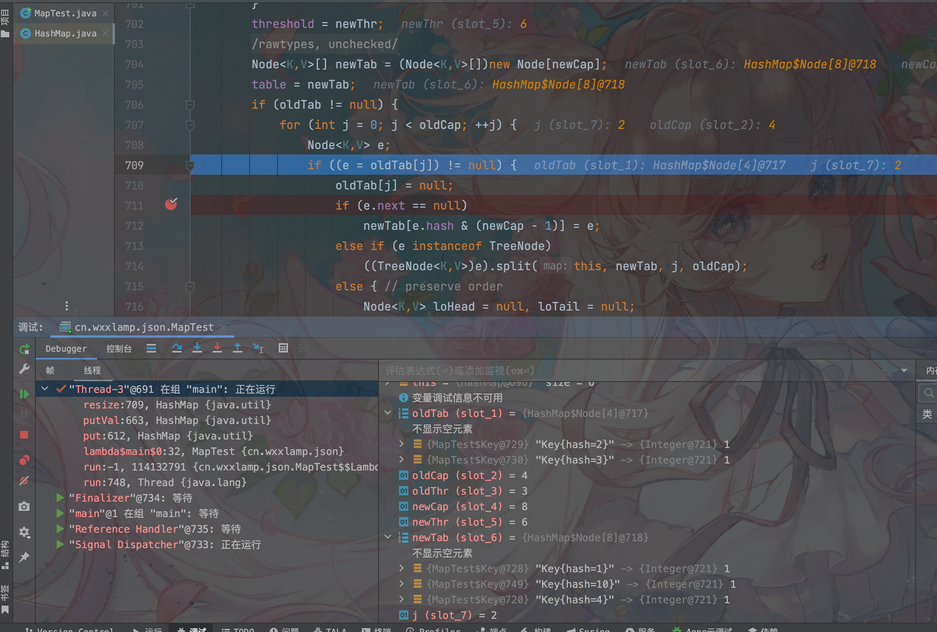
Task: Click the three-dot options in file tab pane
Action: click(x=66, y=306)
